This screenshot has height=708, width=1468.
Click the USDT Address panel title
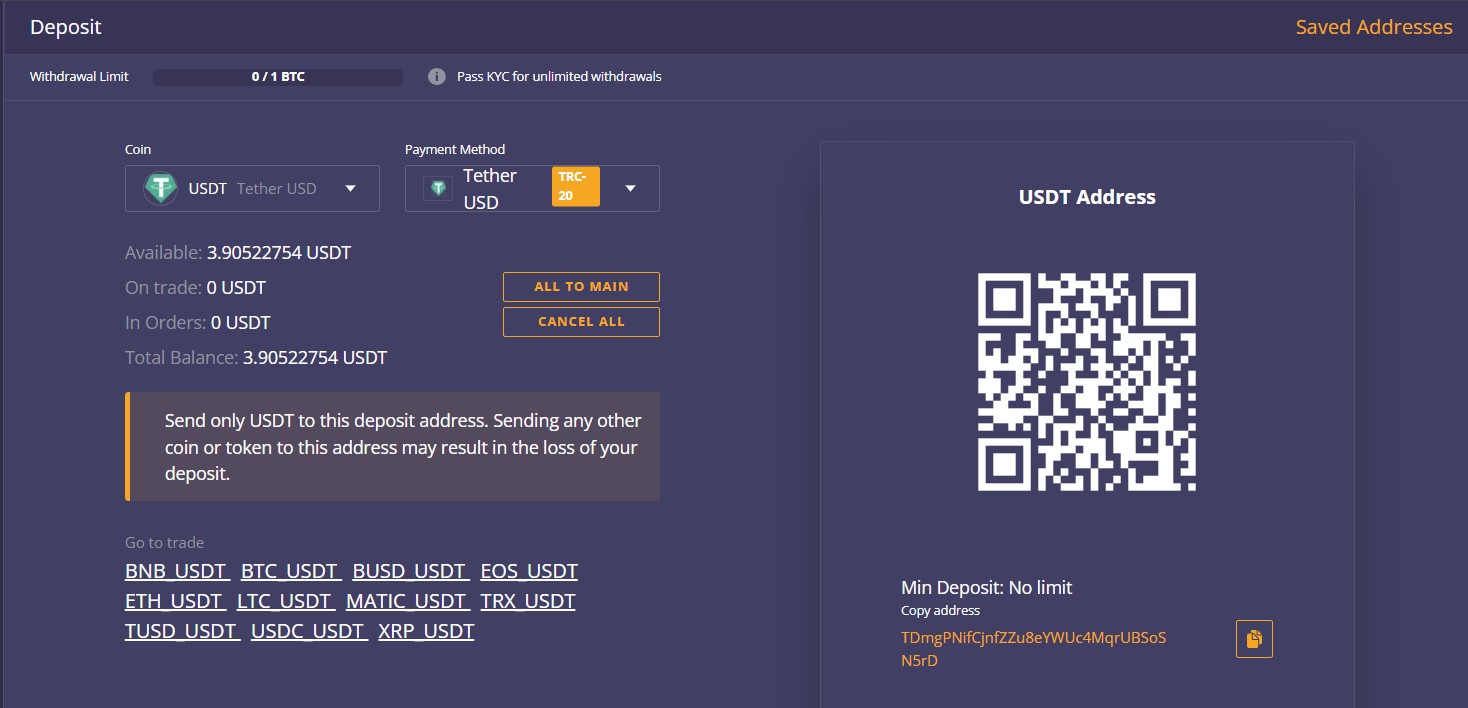pyautogui.click(x=1087, y=197)
